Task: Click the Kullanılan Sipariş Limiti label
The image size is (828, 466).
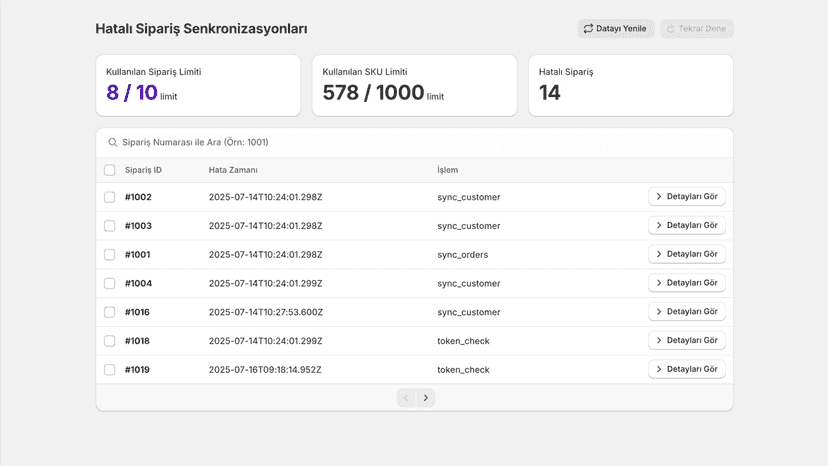Action: point(154,72)
